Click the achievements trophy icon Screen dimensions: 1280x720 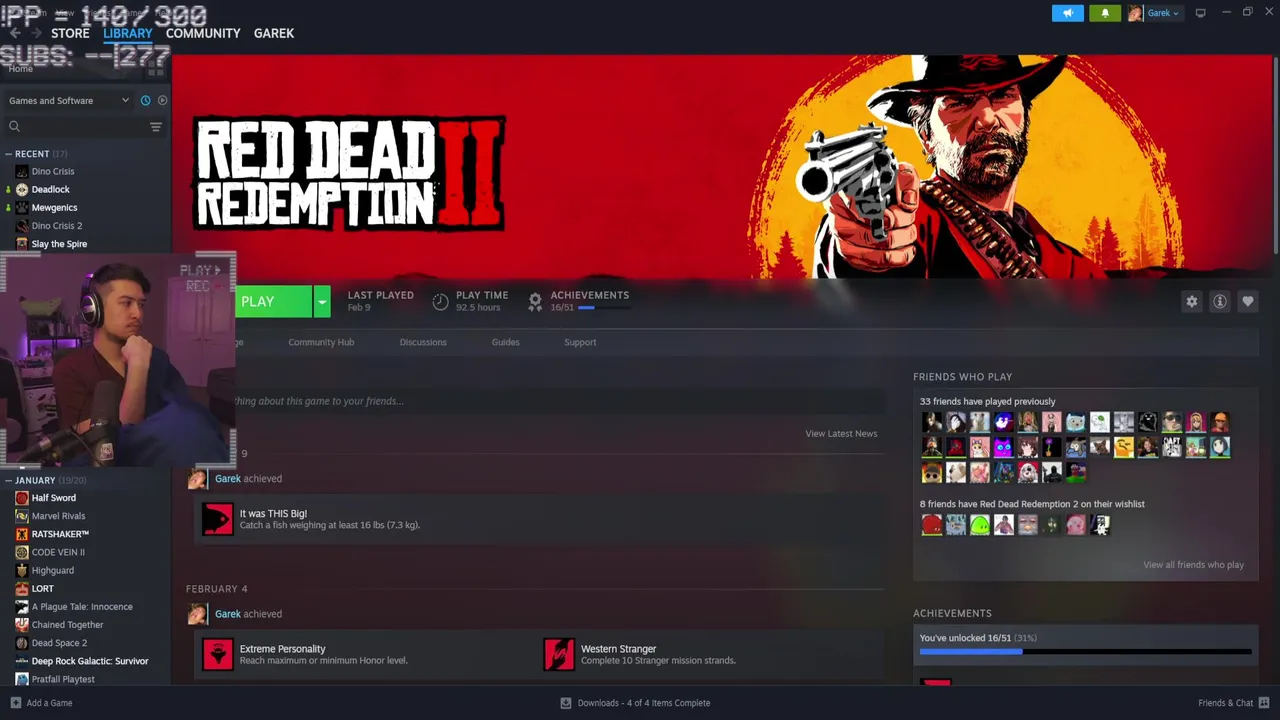pyautogui.click(x=535, y=301)
